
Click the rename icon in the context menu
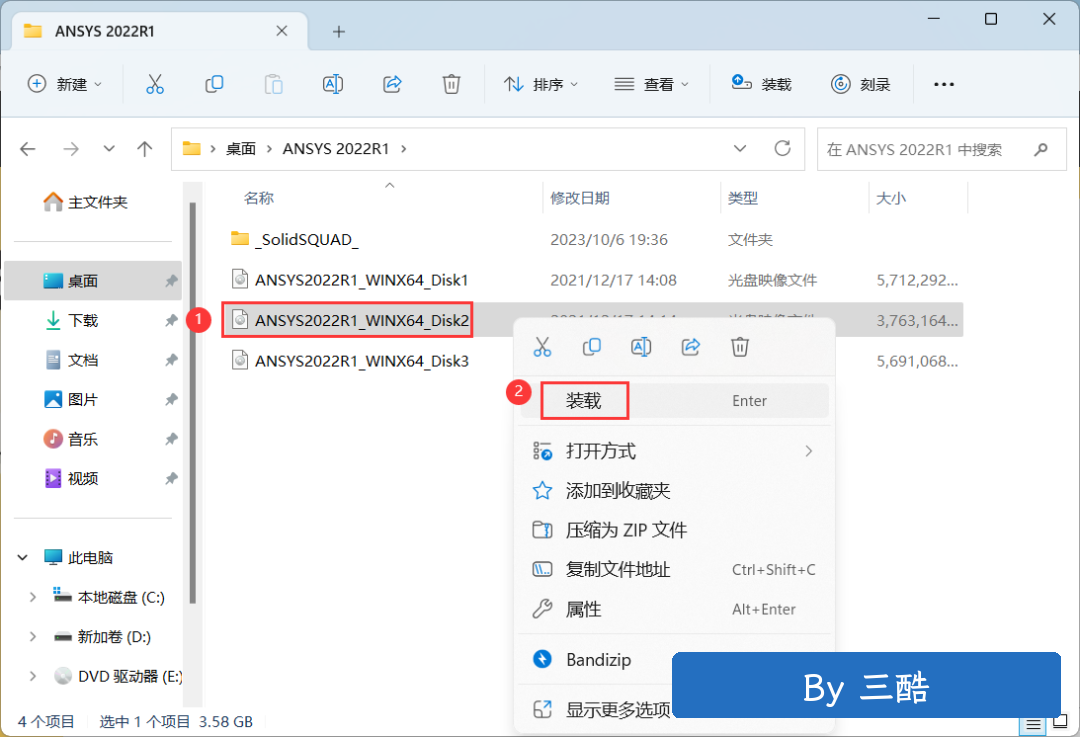641,346
